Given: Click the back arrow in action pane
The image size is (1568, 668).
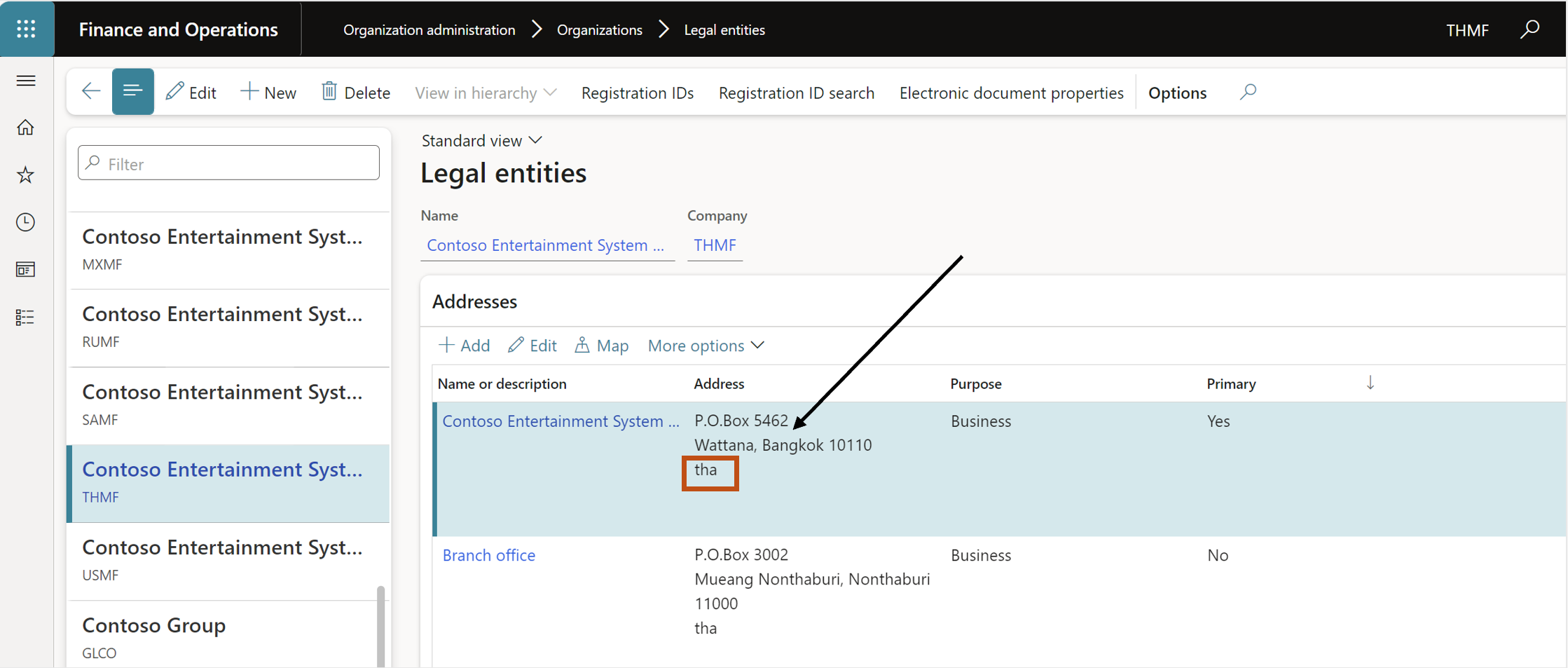Looking at the screenshot, I should [91, 91].
